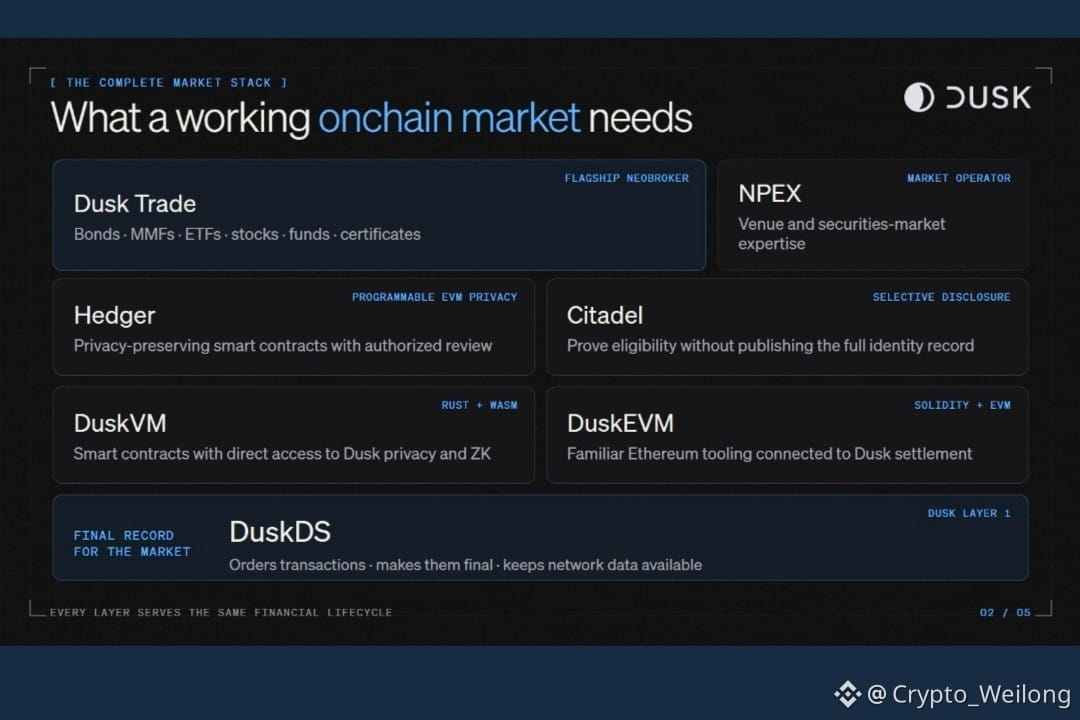The height and width of the screenshot is (720, 1080).
Task: Open the Citadel card title
Action: coord(605,316)
